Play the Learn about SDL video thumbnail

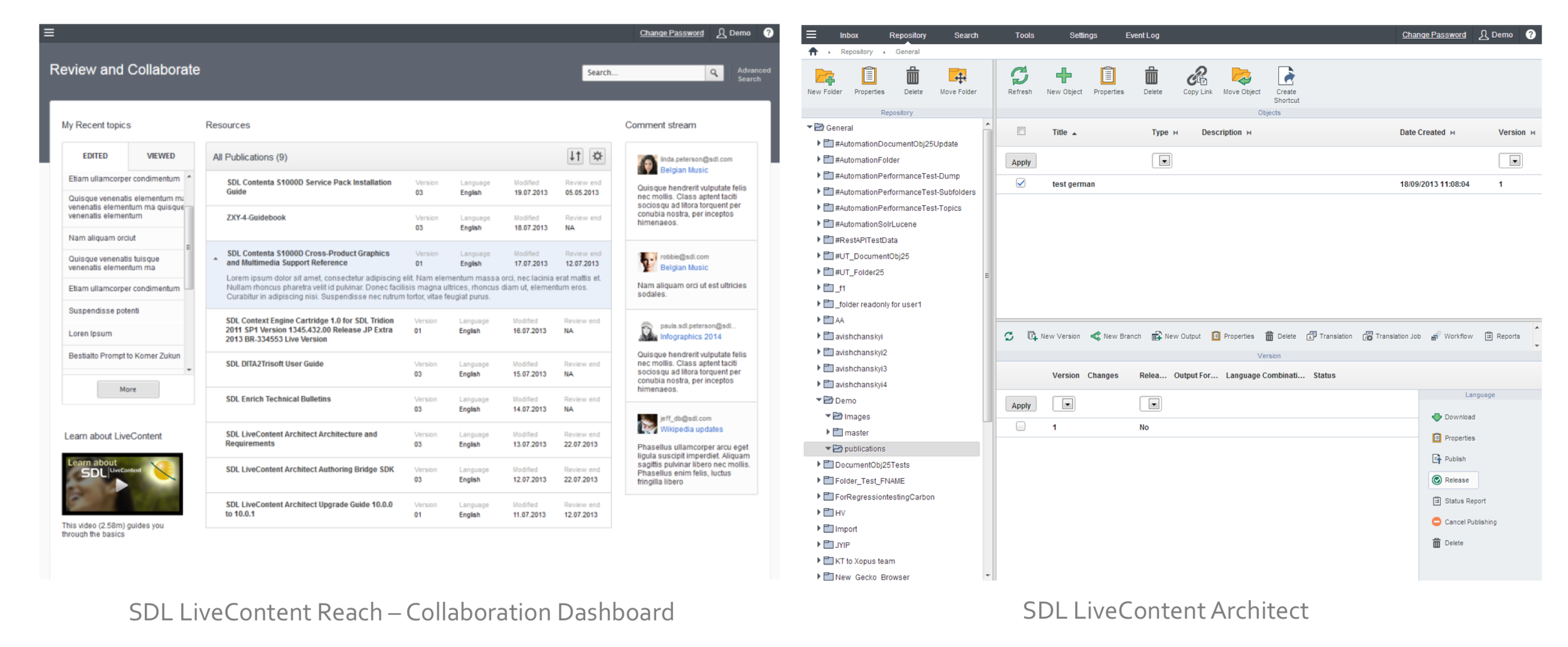(122, 484)
